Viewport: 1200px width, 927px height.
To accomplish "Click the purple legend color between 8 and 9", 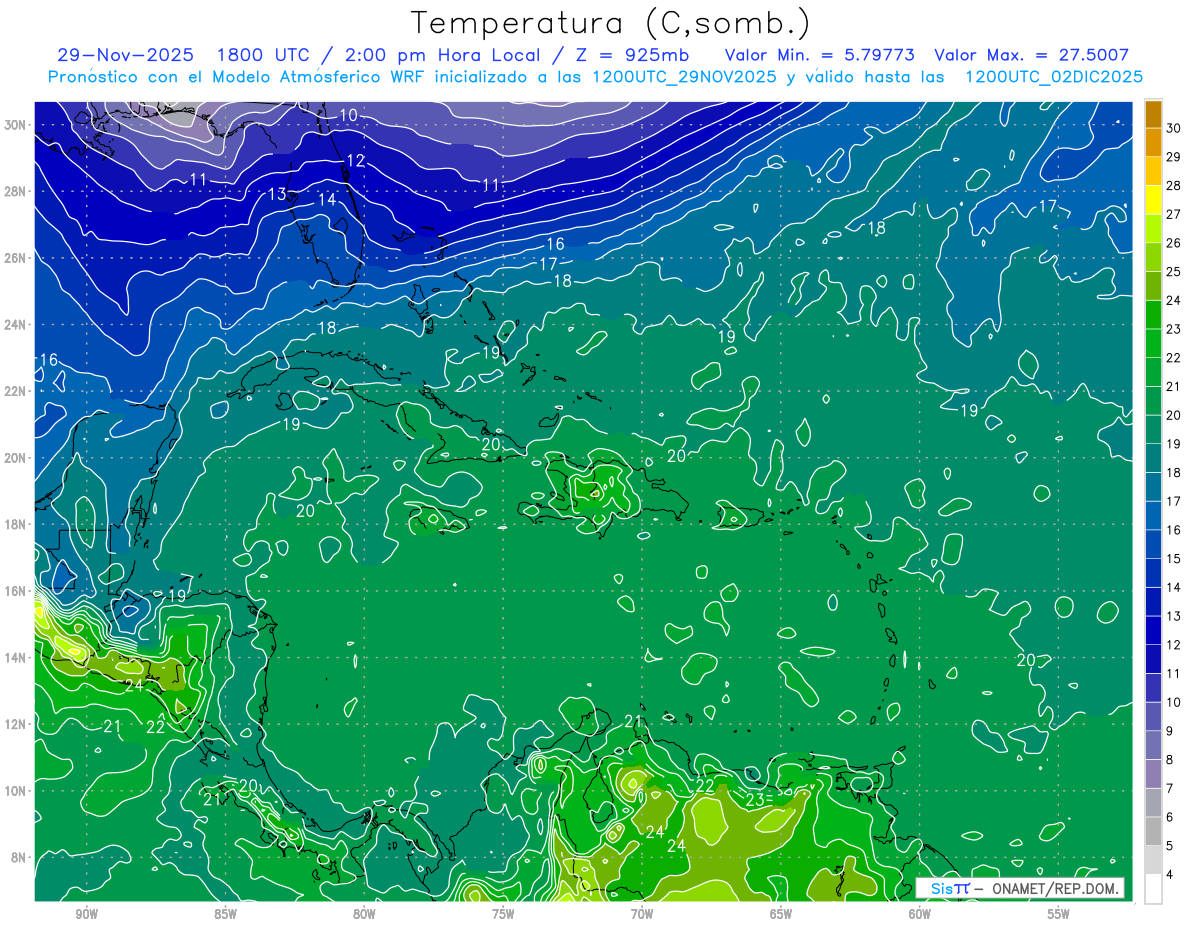I will [x=1153, y=746].
